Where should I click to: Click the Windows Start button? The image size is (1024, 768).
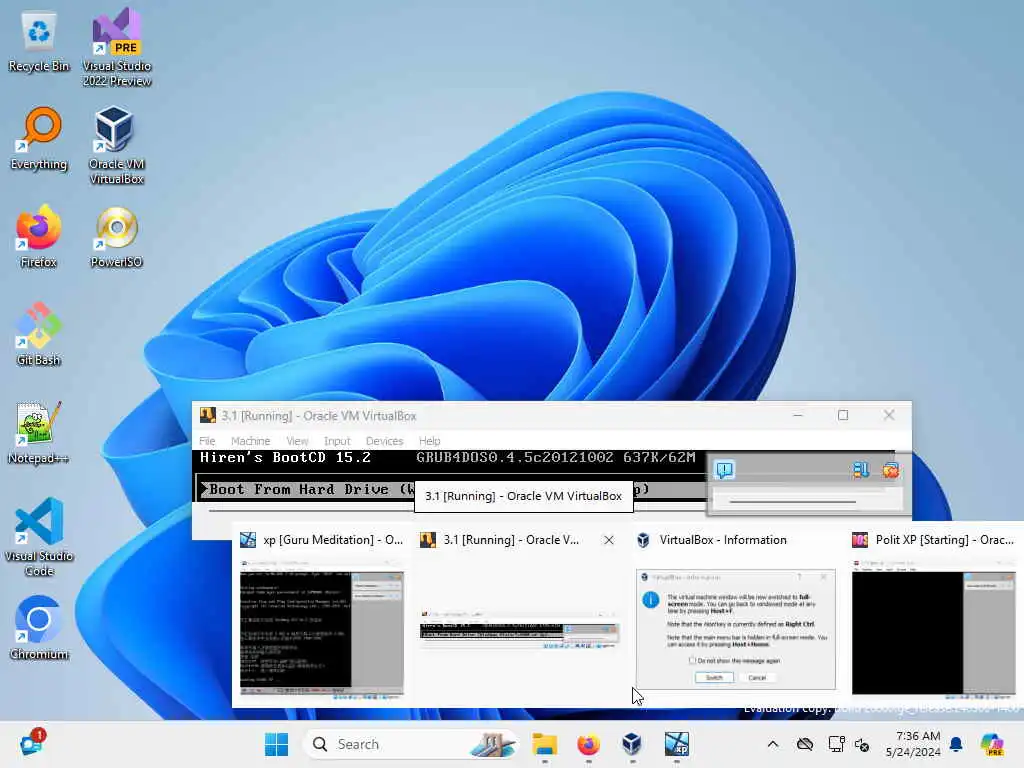coord(276,744)
